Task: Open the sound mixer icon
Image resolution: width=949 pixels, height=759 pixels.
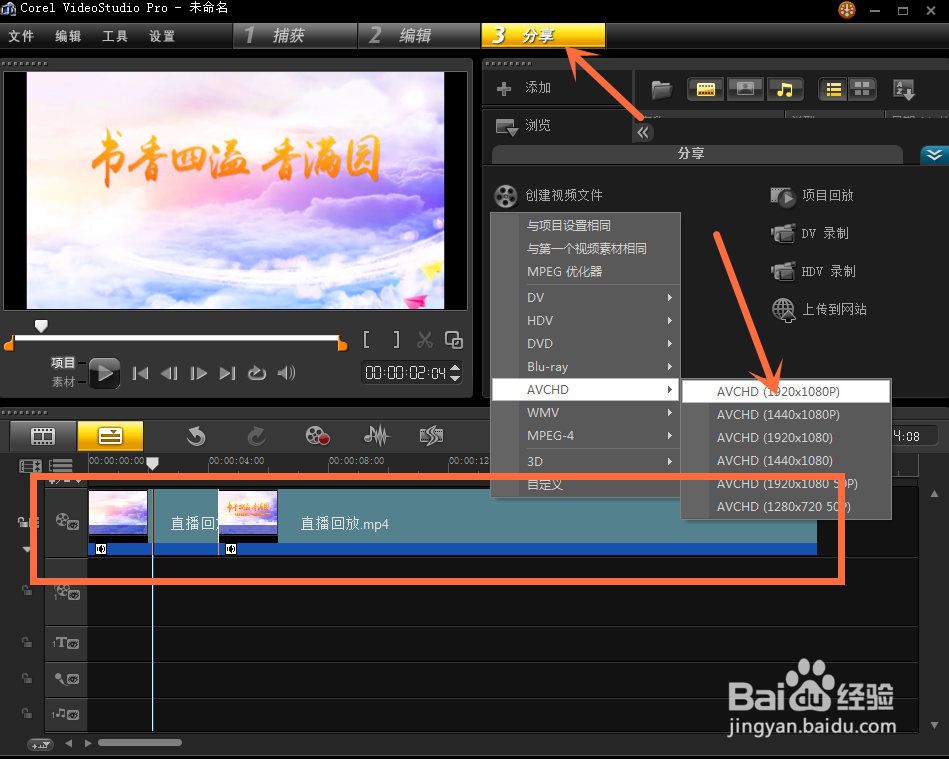Action: pyautogui.click(x=376, y=435)
